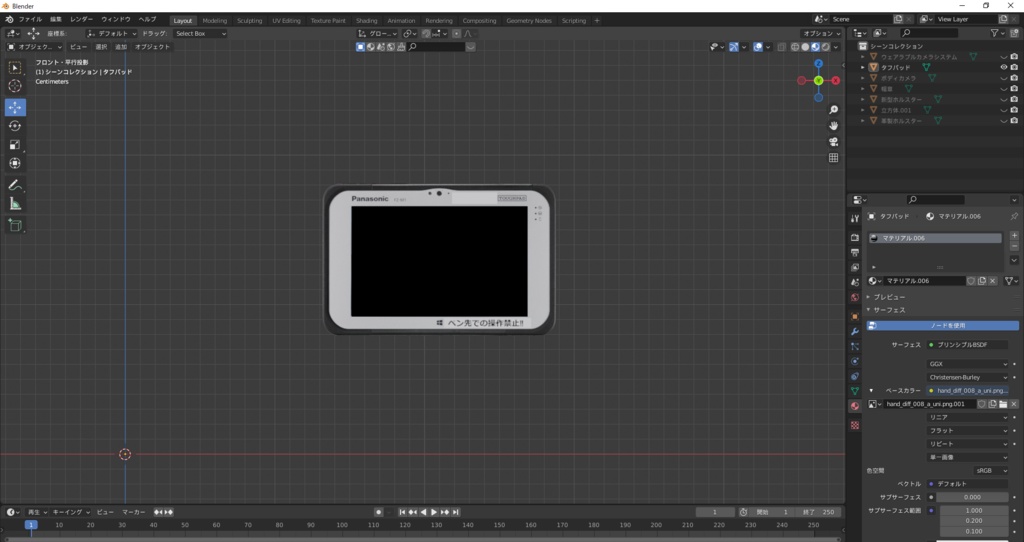Click the プリンシプルBSDF surface shader button
Screen dimensions: 1024x542
[x=967, y=345]
